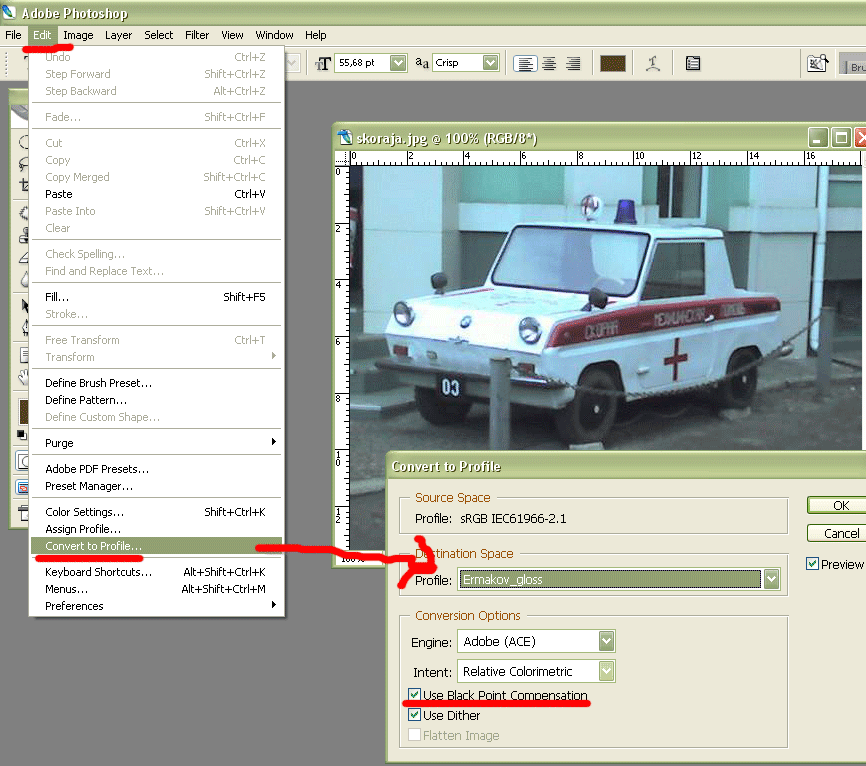Image resolution: width=866 pixels, height=766 pixels.
Task: Click the 'sRGB IEC61966-2.1' source profile text
Action: pos(513,519)
